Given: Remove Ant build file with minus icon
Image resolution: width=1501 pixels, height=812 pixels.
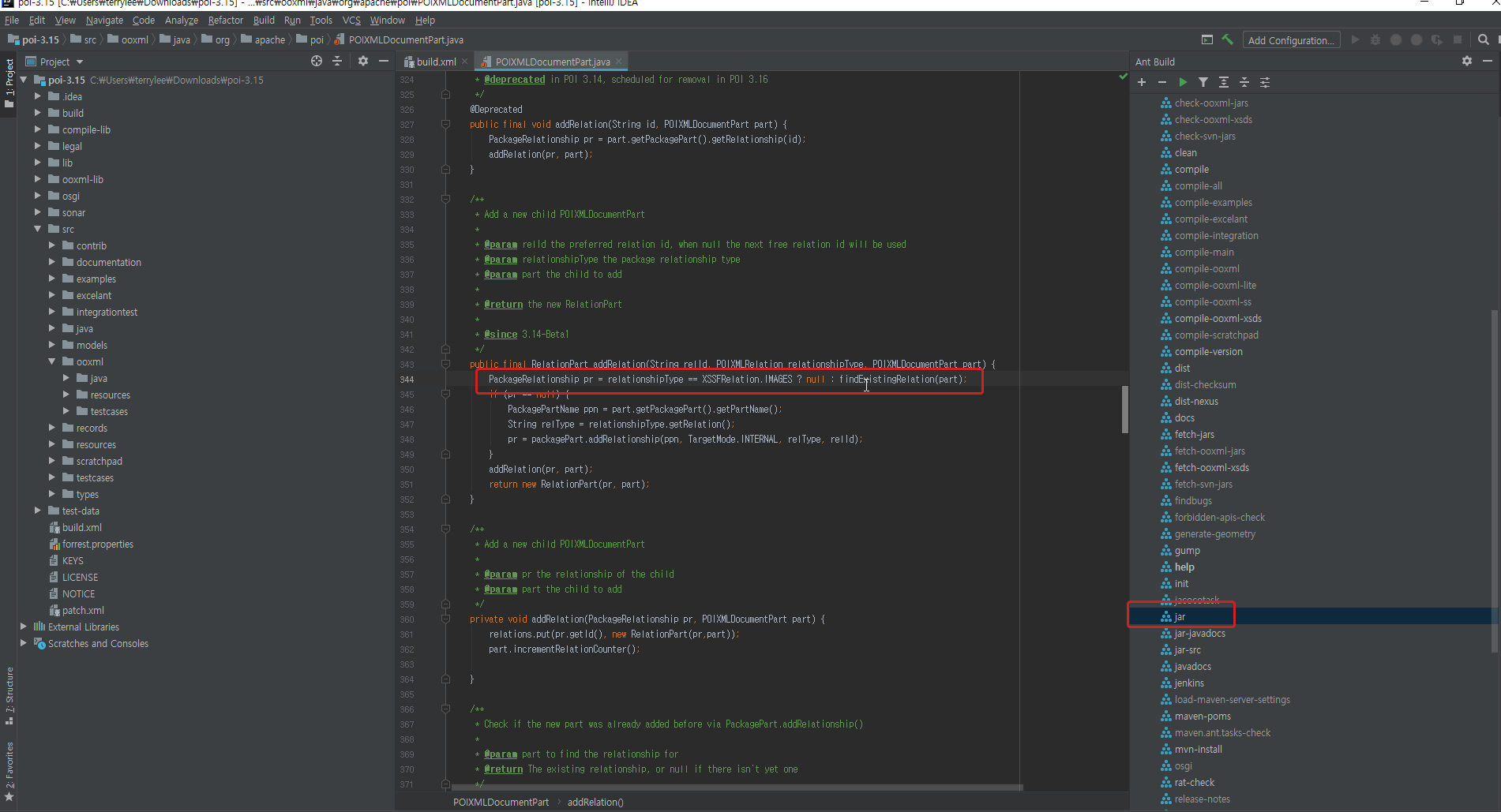Looking at the screenshot, I should click(1162, 82).
